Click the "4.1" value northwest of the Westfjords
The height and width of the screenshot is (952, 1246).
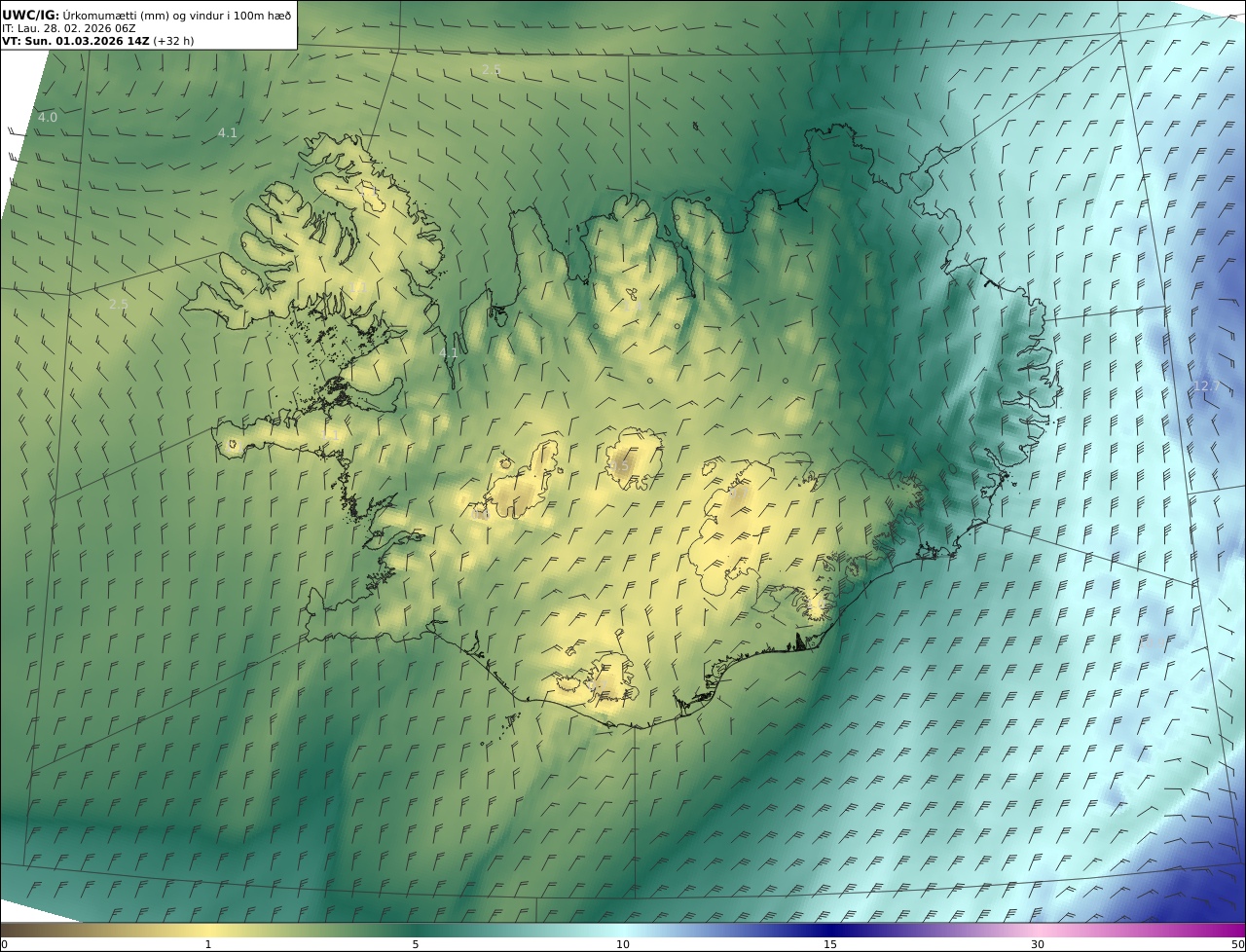[228, 132]
